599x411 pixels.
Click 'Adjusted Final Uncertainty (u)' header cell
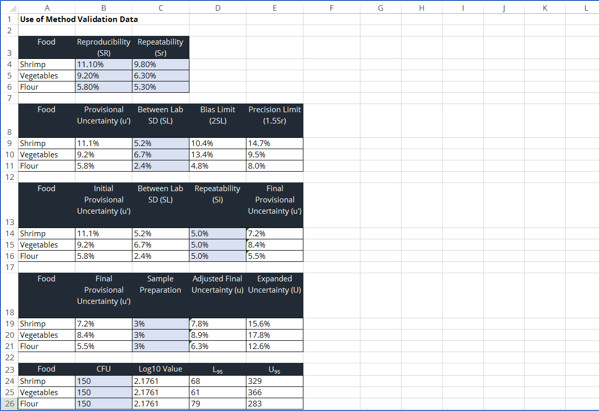[x=218, y=295]
